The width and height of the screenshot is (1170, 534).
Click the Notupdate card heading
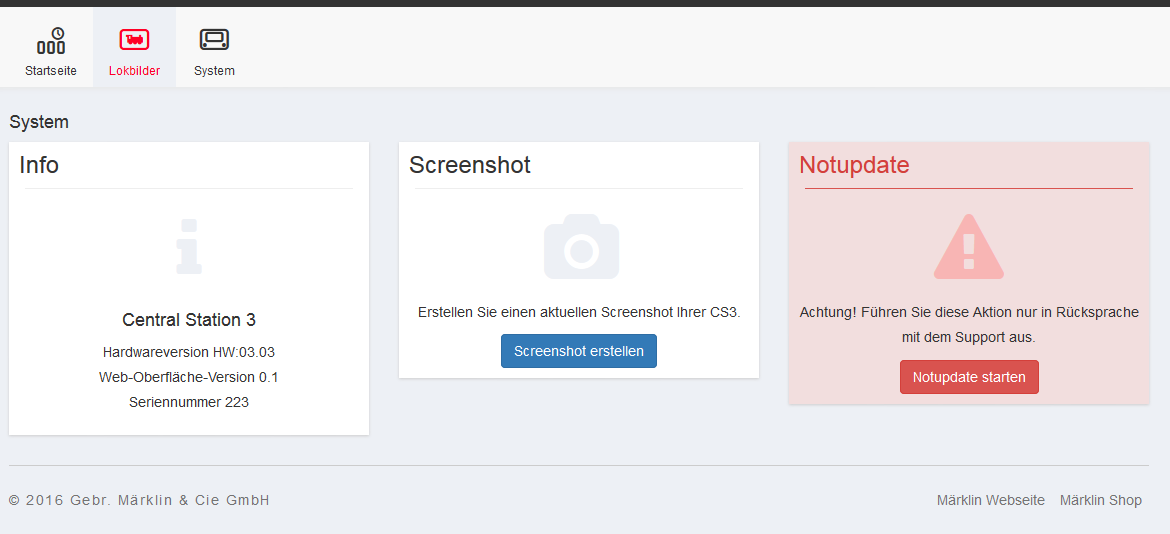(x=854, y=165)
